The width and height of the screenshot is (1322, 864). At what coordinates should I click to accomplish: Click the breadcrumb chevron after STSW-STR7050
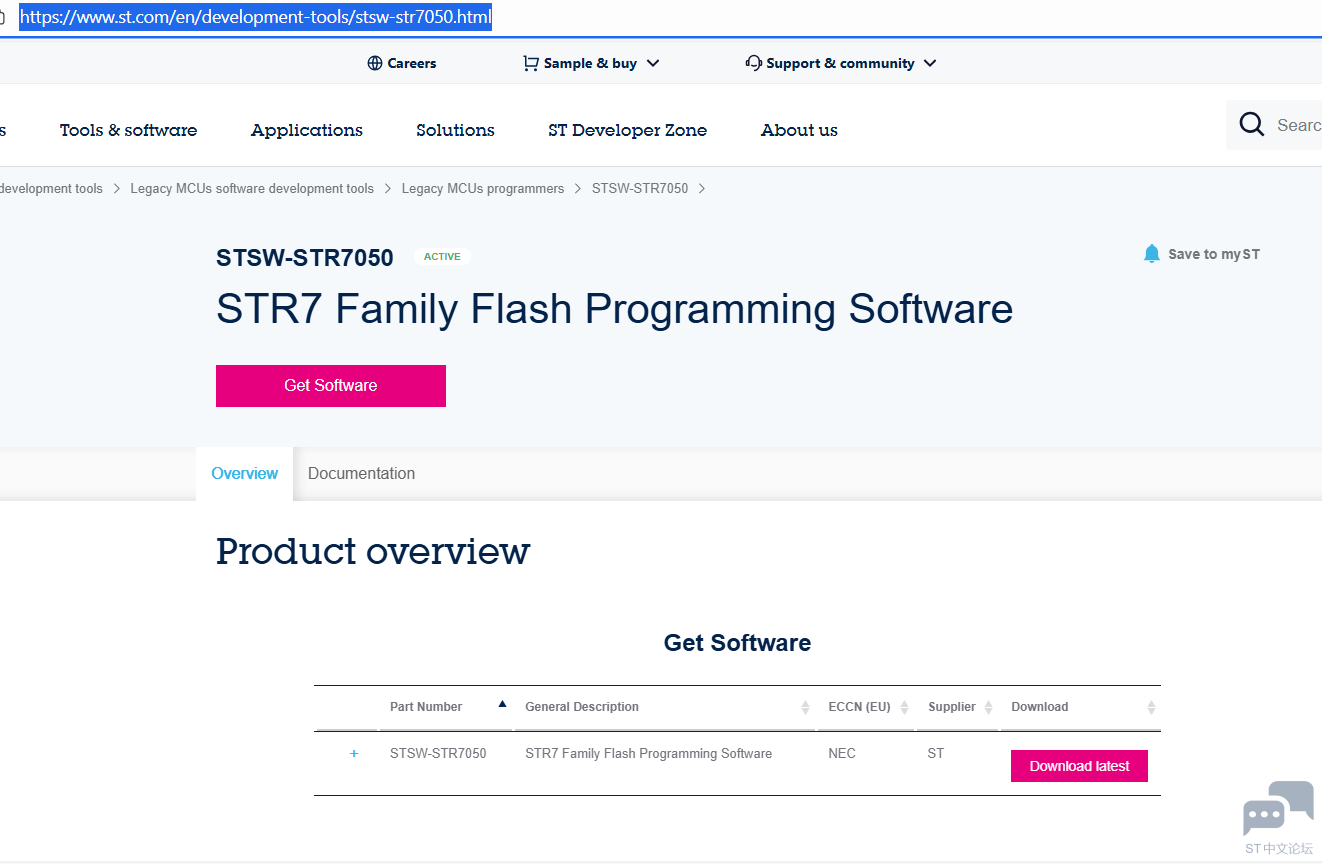(x=702, y=188)
